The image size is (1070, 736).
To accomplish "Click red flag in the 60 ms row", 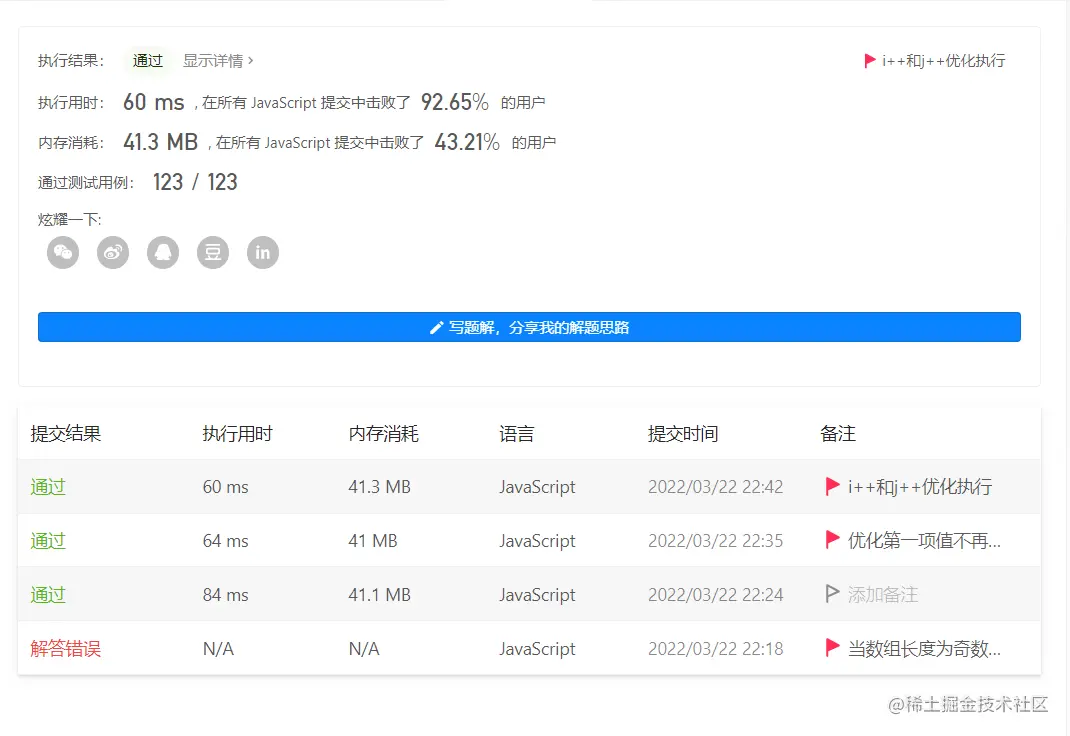I will 832,486.
